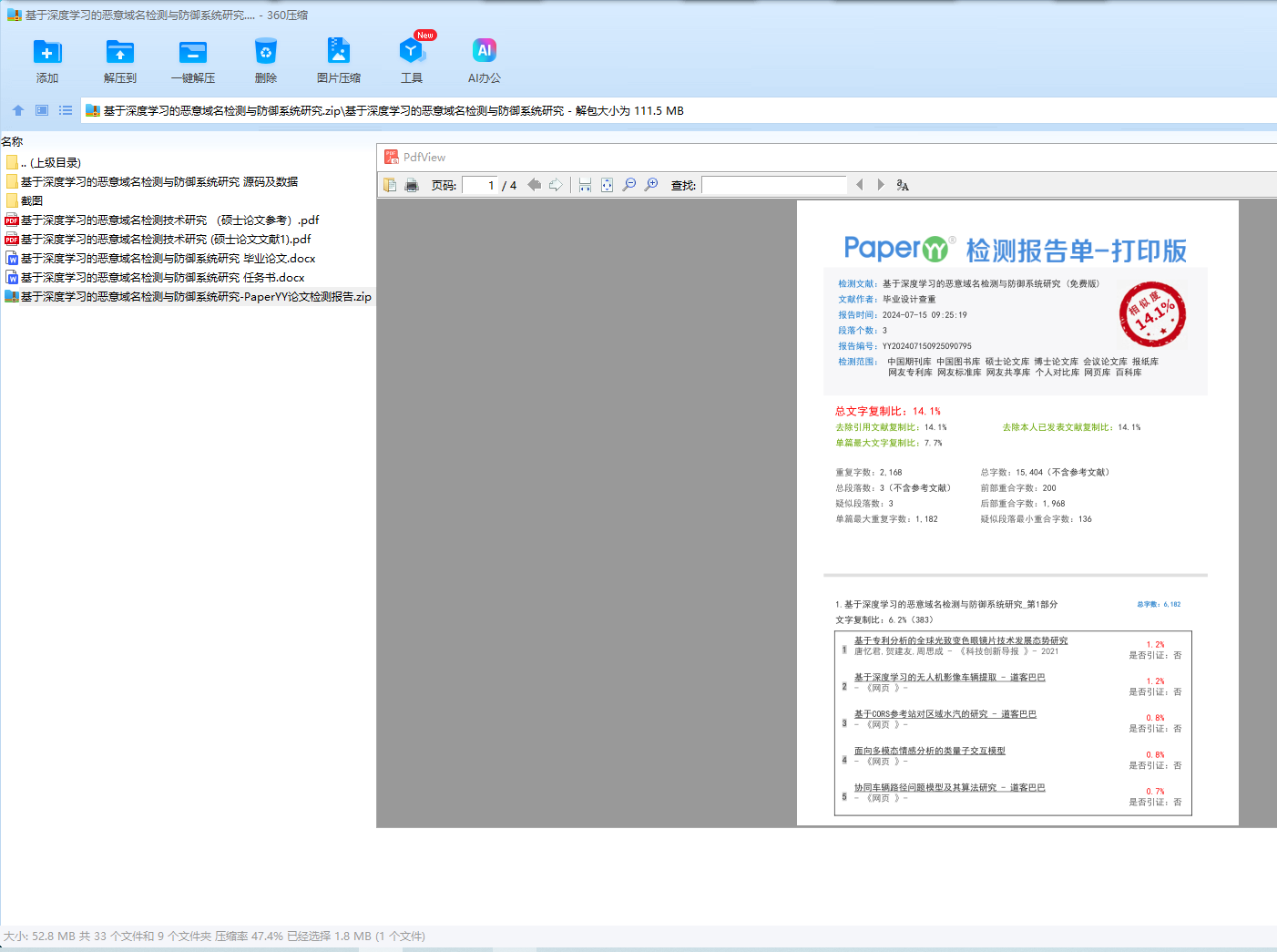This screenshot has width=1277, height=952.
Task: Open the link 基于CORS参考站对区域水汽的研究
Action: [x=945, y=714]
